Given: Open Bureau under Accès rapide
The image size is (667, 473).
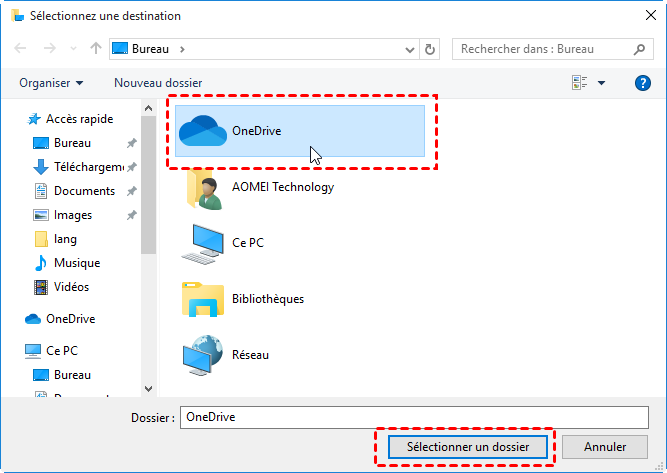Looking at the screenshot, I should tap(62, 143).
